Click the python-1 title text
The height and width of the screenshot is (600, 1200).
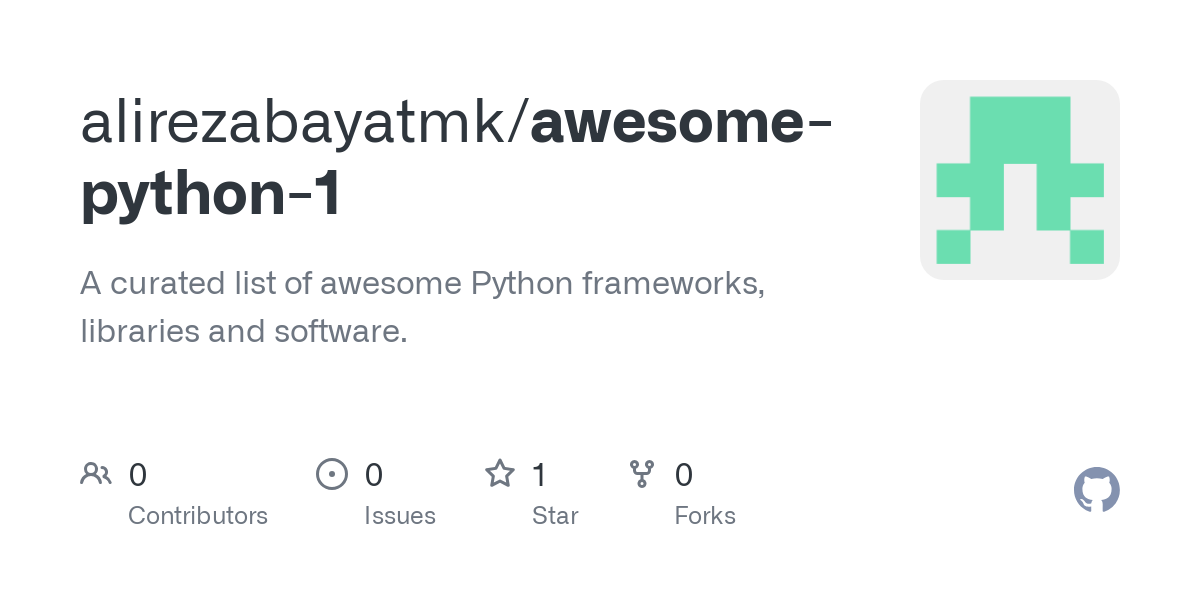click(x=211, y=195)
